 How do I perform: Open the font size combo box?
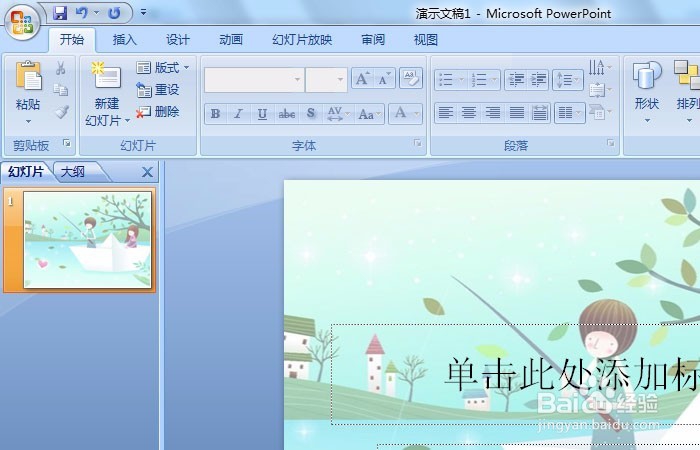(326, 80)
